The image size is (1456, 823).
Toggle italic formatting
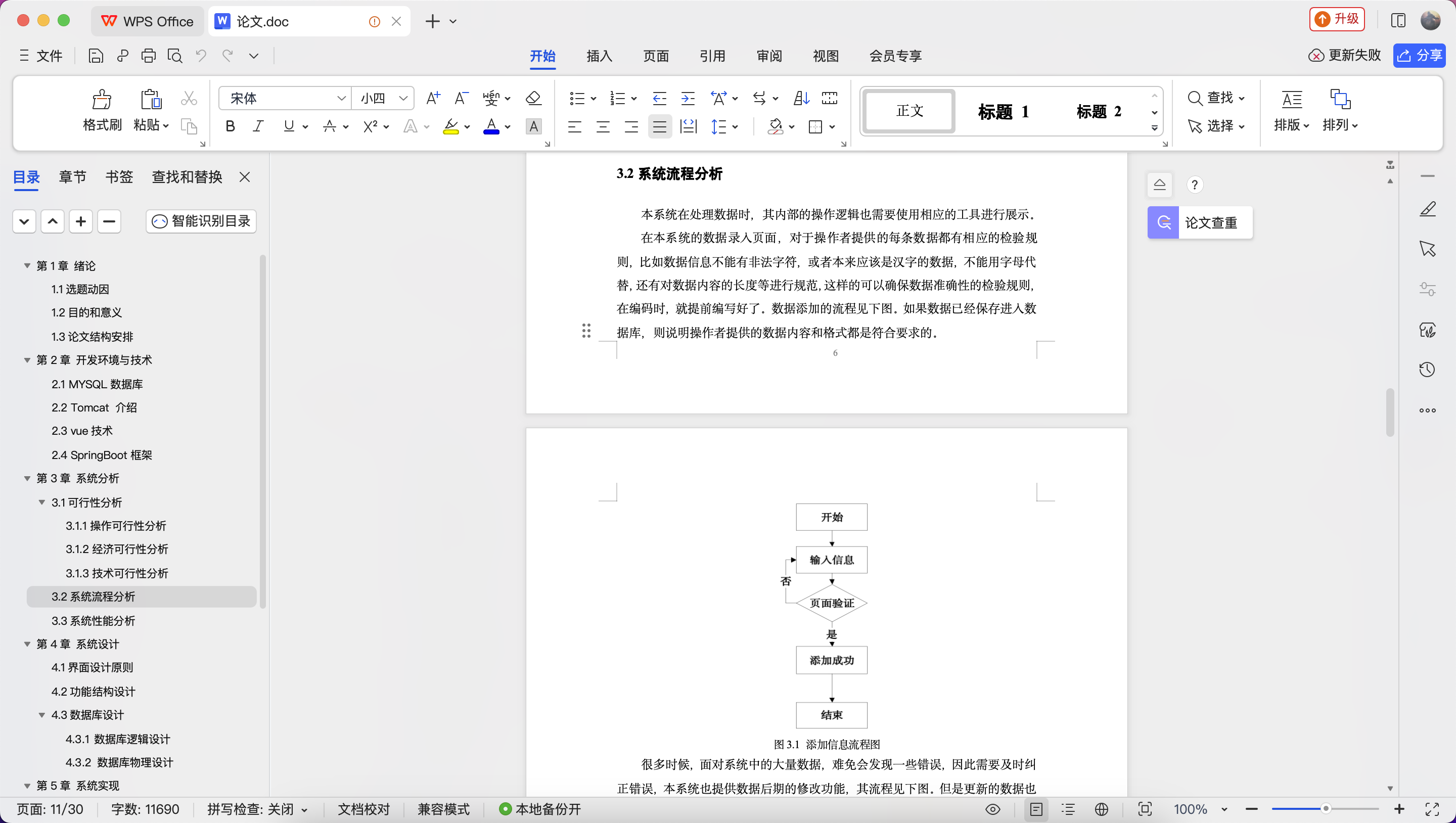tap(258, 126)
